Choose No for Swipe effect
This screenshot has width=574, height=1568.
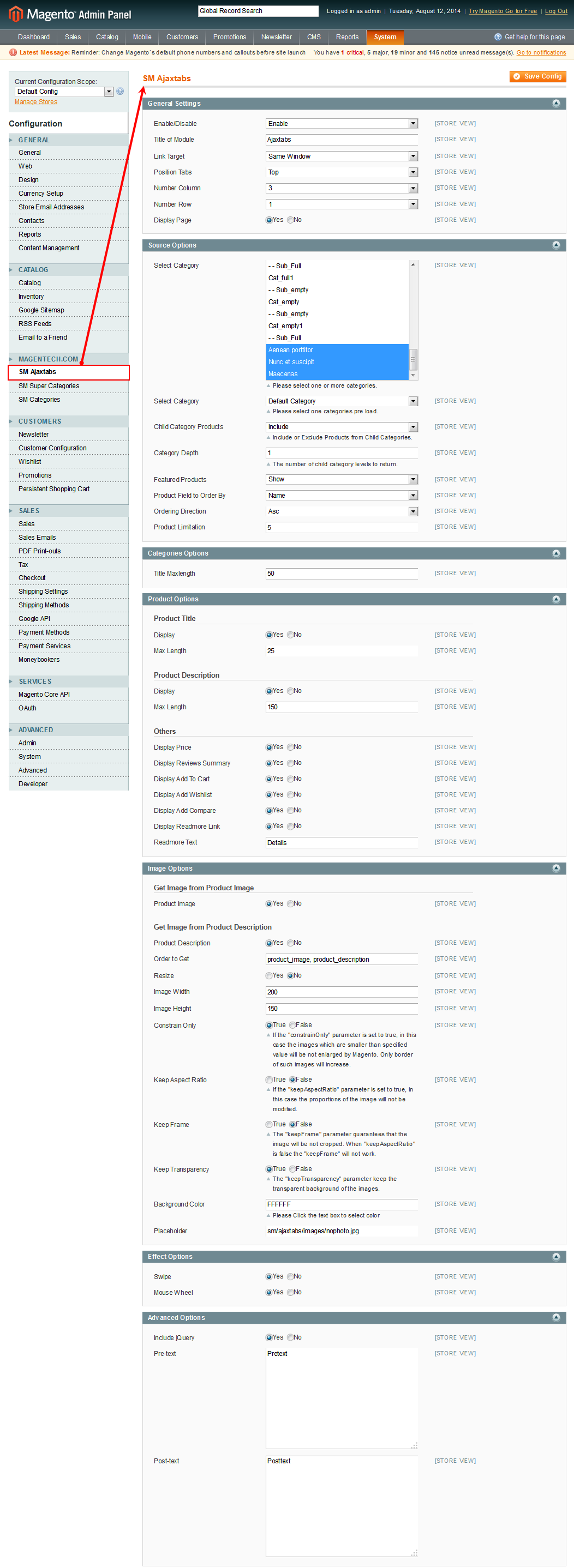click(x=291, y=1277)
